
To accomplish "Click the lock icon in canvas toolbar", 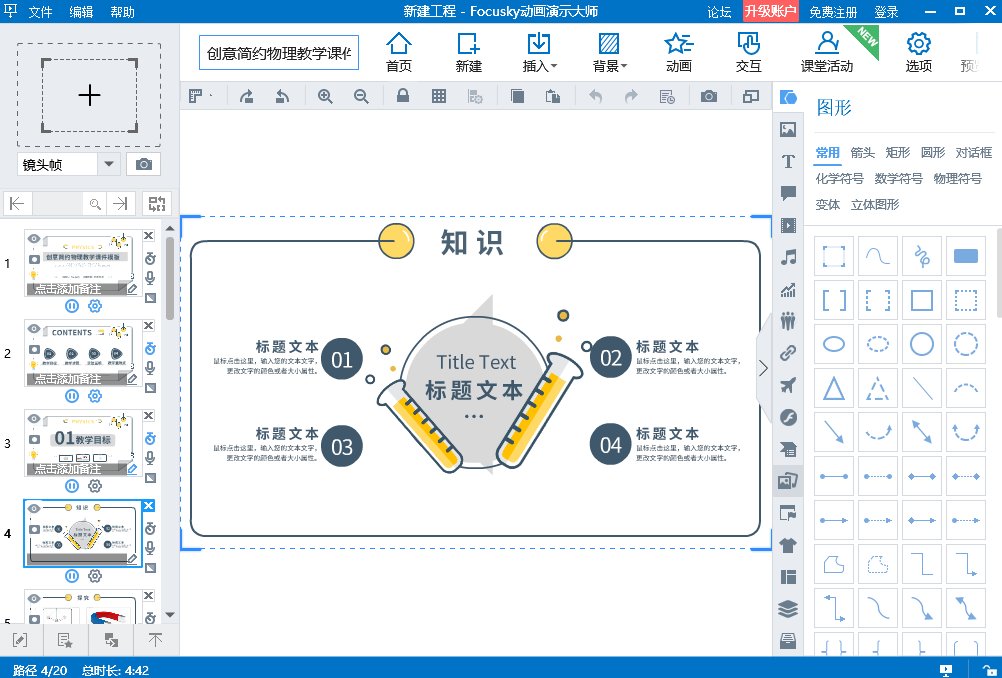I will click(402, 96).
